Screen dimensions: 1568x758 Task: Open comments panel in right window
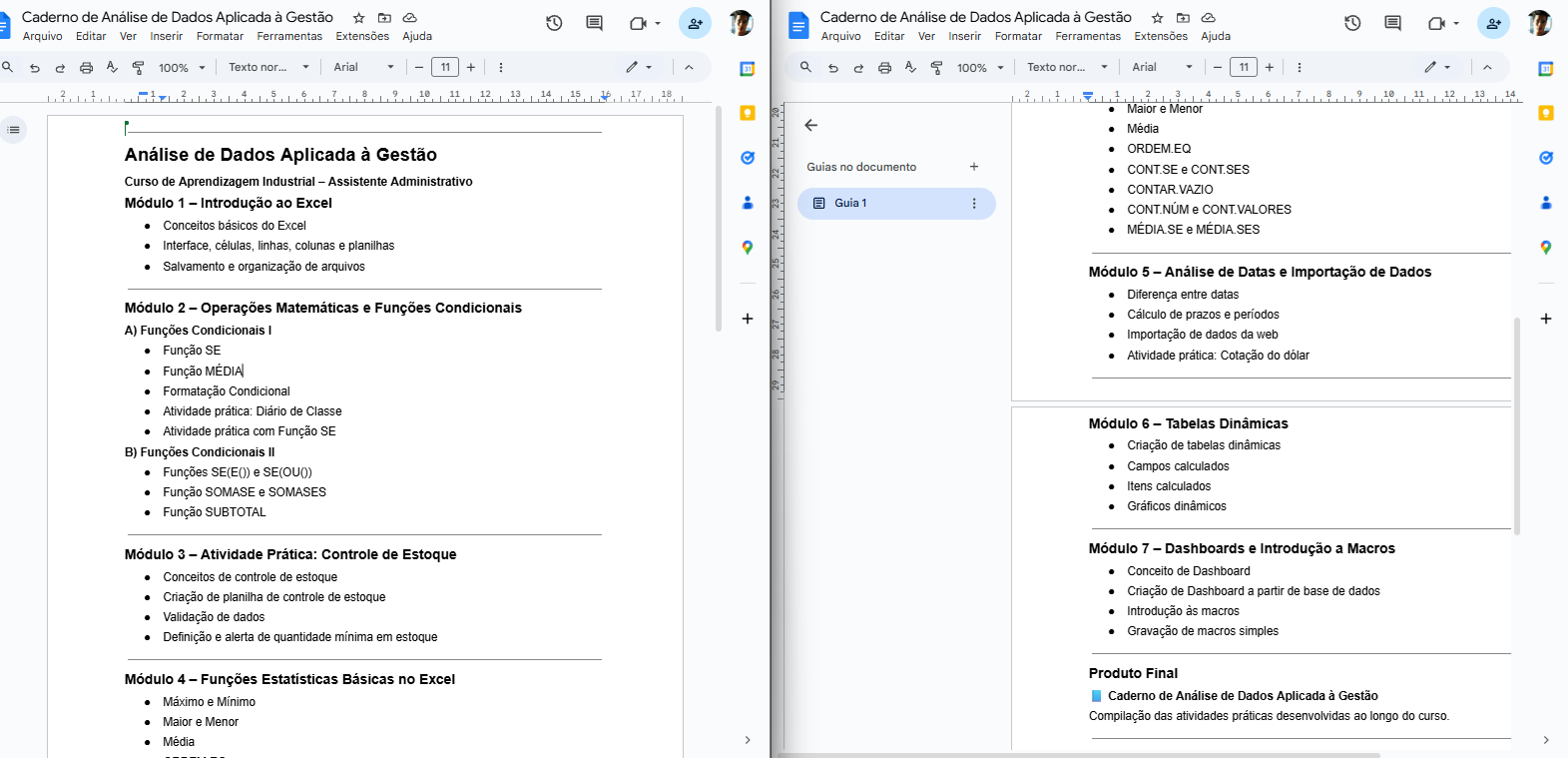click(x=1392, y=23)
